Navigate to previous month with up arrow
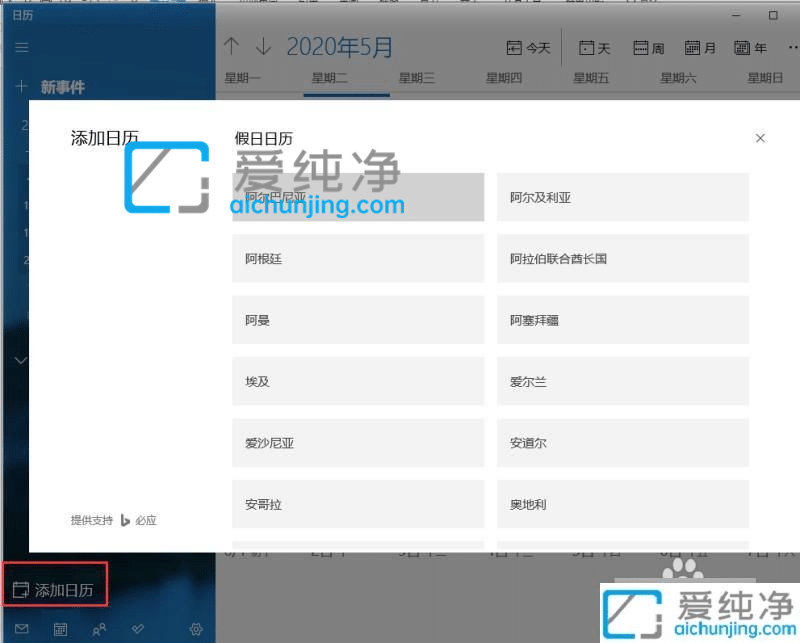The height and width of the screenshot is (643, 800). coord(232,46)
